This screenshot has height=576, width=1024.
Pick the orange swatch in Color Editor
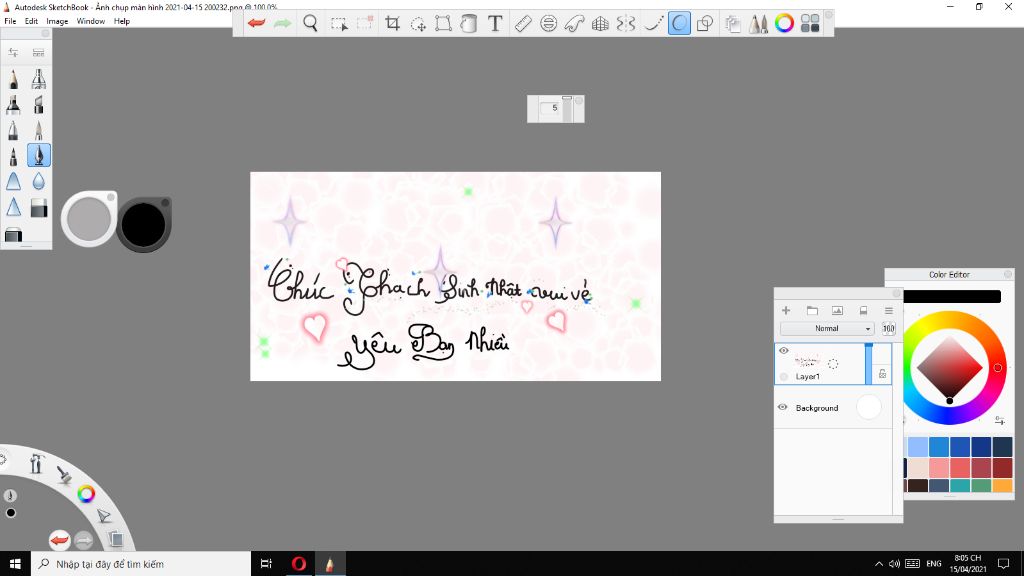(1002, 485)
